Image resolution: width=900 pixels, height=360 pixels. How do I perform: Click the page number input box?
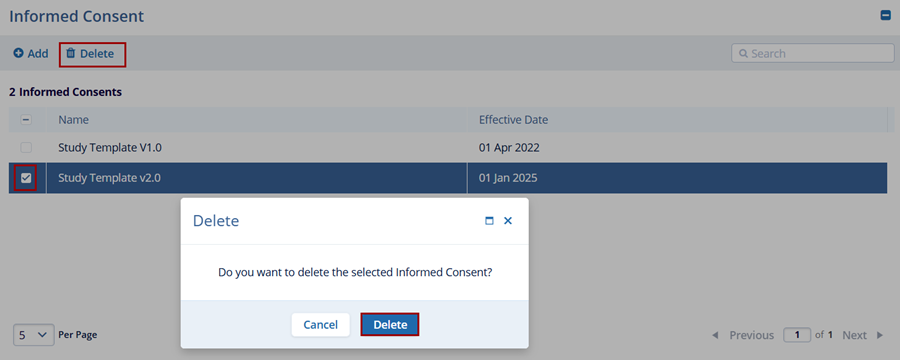point(797,335)
